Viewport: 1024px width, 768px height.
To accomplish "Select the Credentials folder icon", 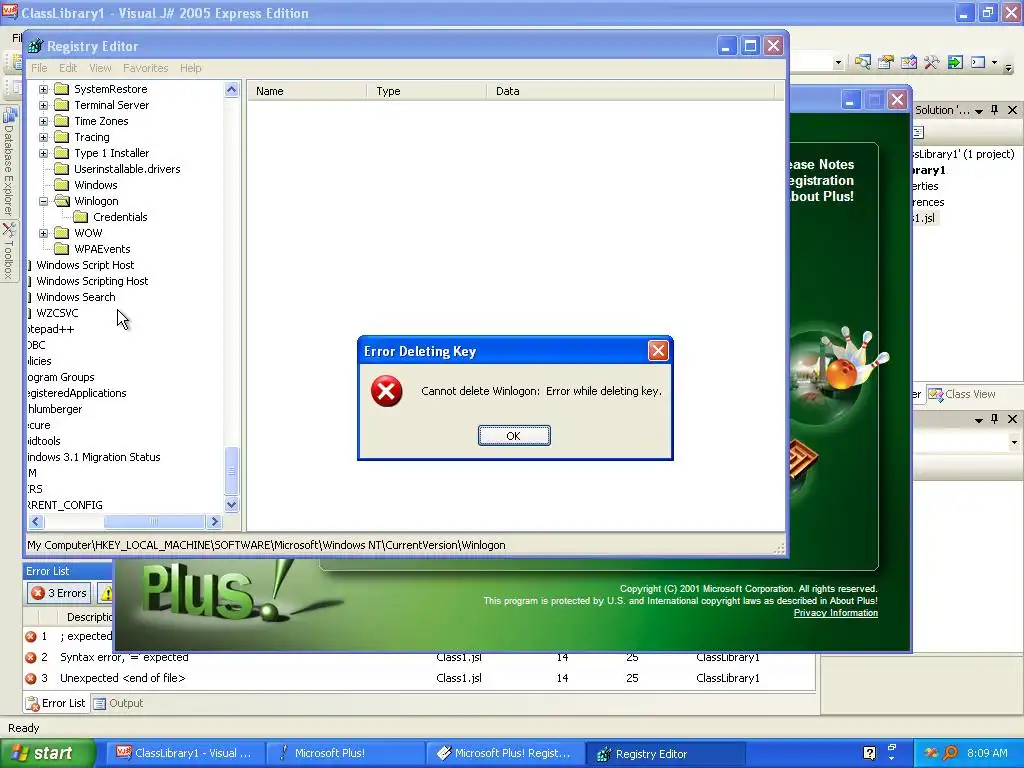I will [80, 217].
